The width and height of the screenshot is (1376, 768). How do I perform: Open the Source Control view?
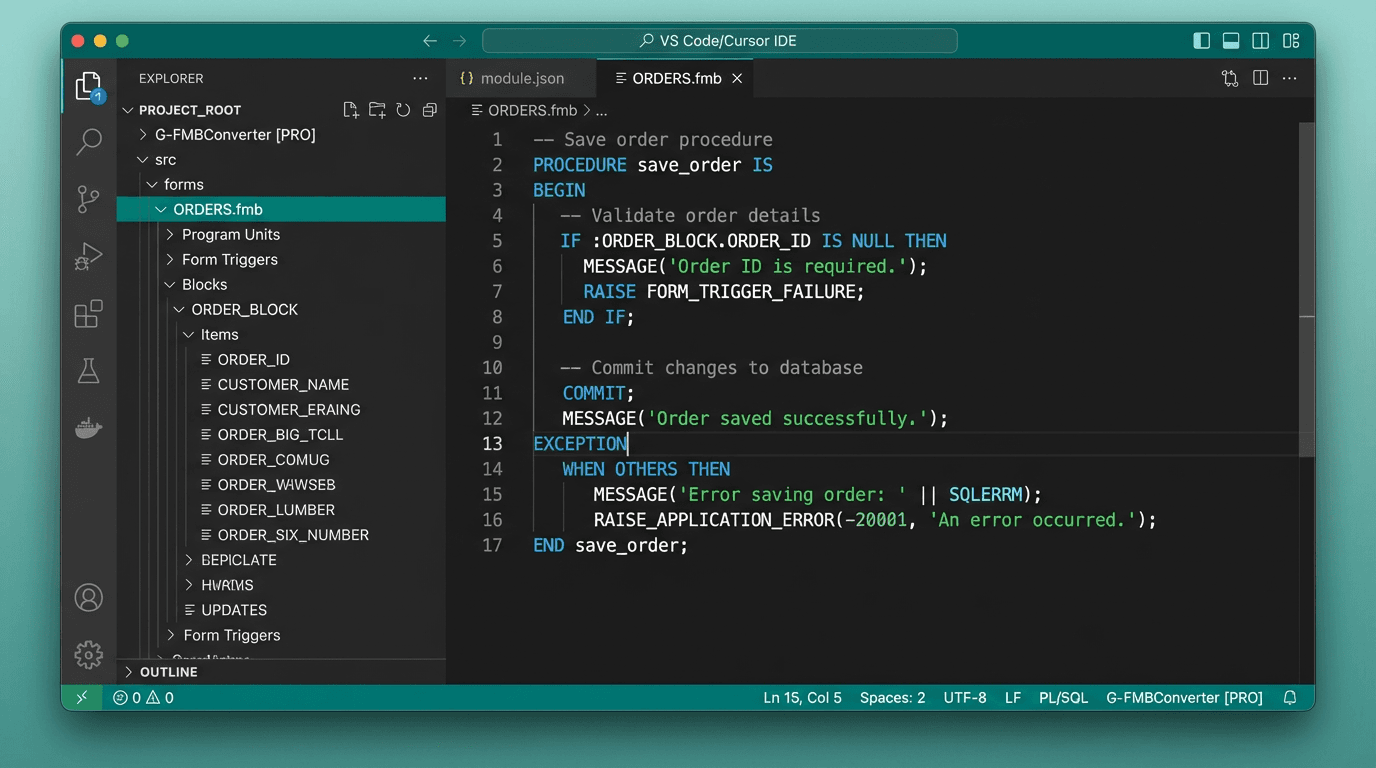pyautogui.click(x=89, y=199)
